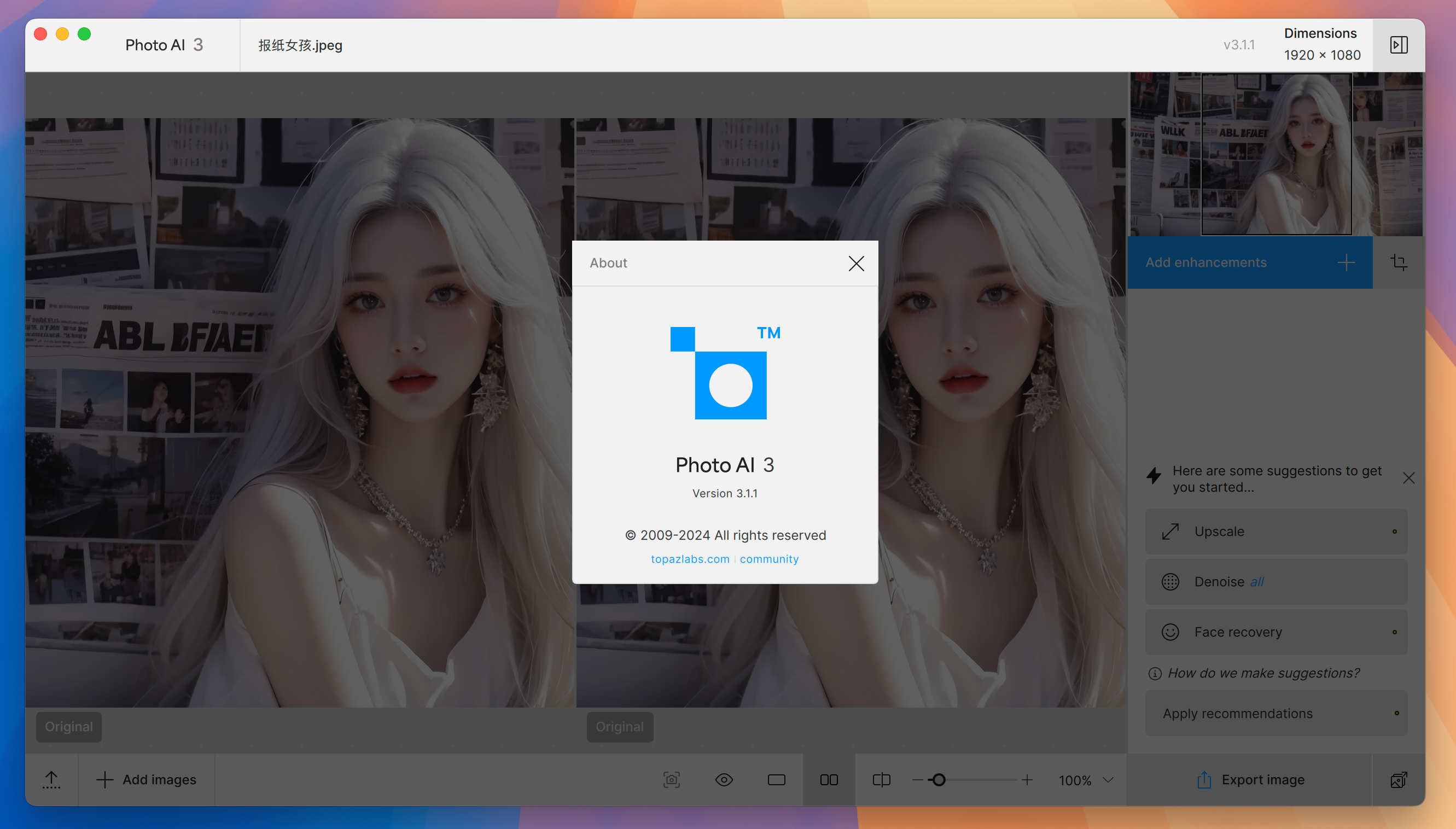Toggle single-image view icon
The width and height of the screenshot is (1456, 829).
click(x=779, y=780)
